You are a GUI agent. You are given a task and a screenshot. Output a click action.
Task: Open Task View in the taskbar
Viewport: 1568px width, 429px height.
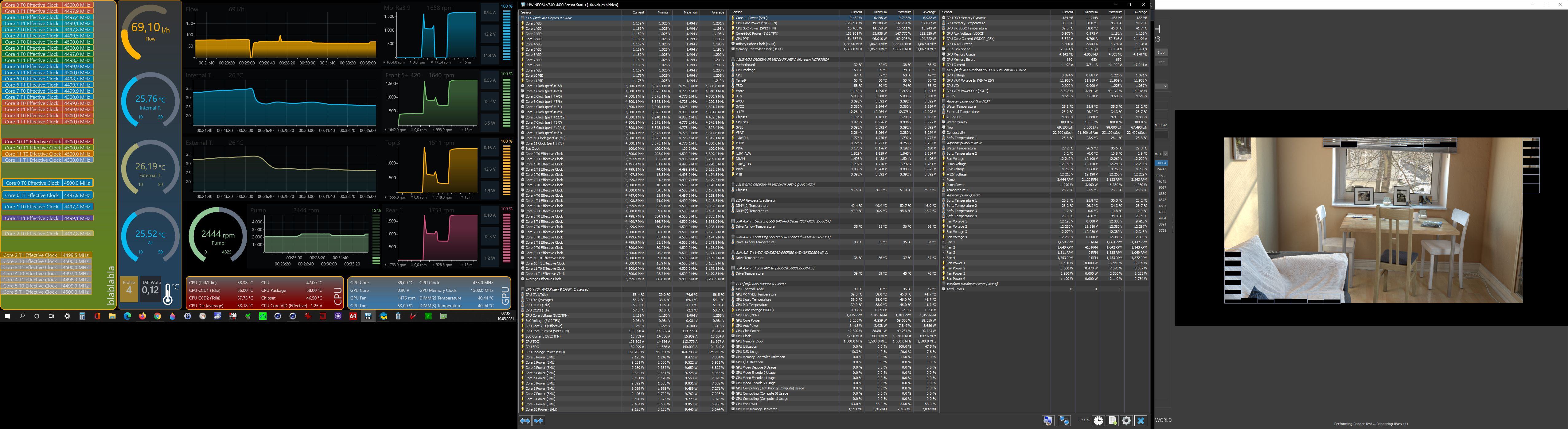(52, 316)
